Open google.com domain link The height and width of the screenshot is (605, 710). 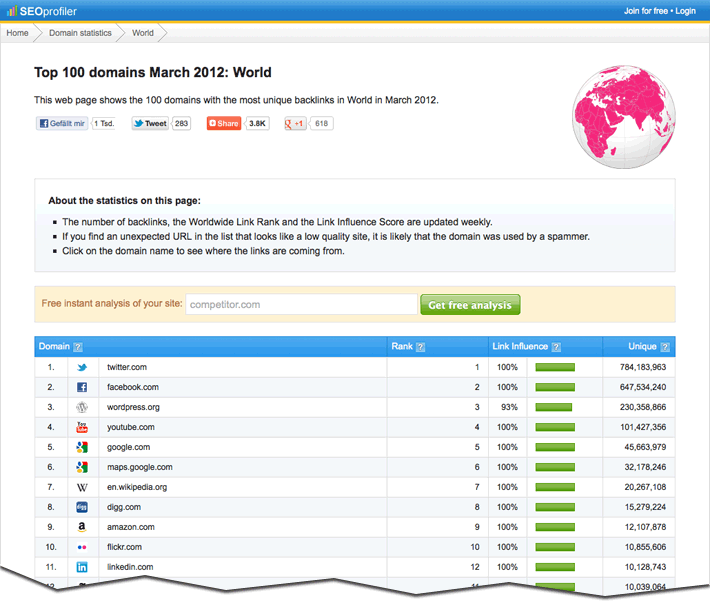click(128, 447)
